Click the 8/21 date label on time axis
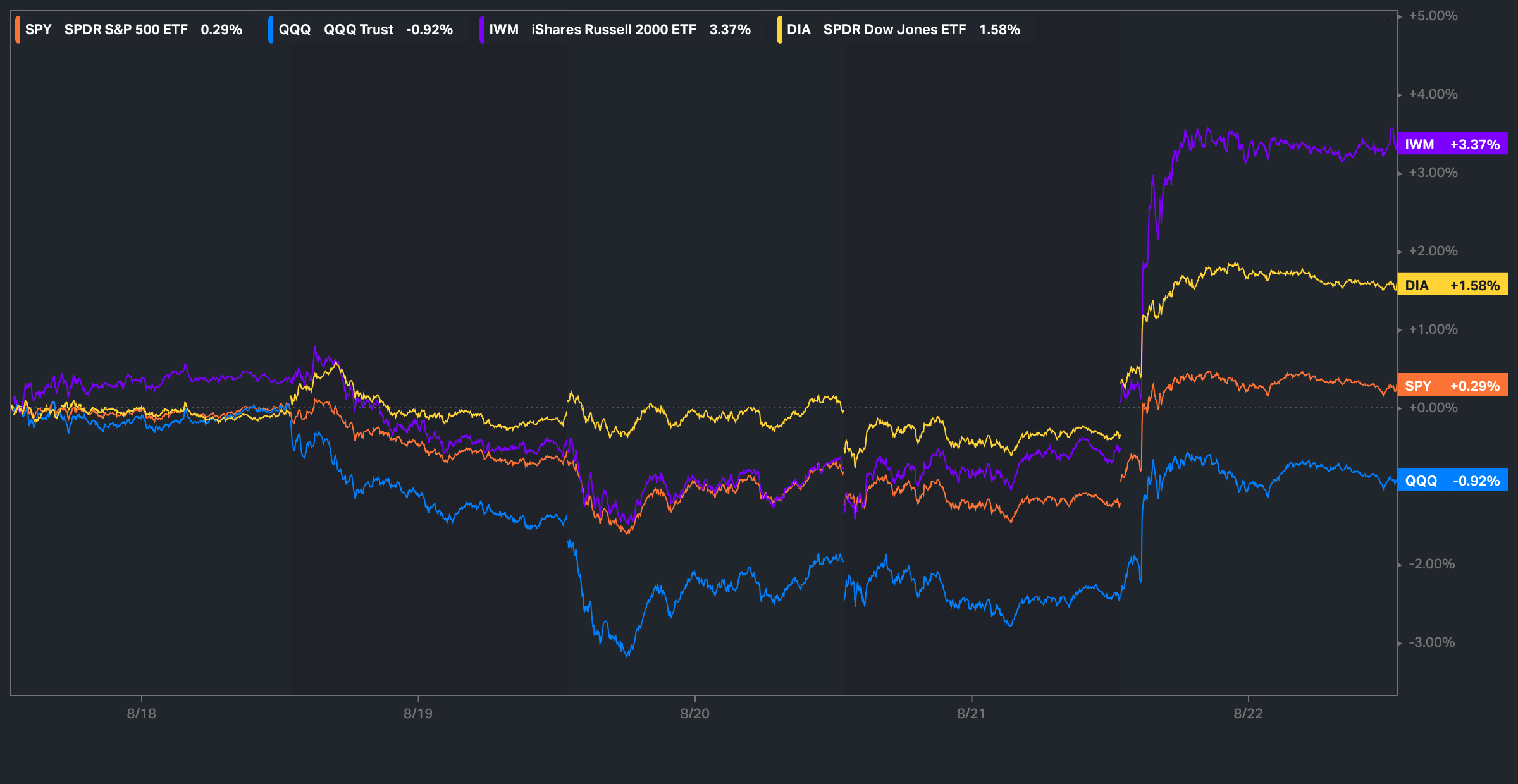1518x784 pixels. 971,713
